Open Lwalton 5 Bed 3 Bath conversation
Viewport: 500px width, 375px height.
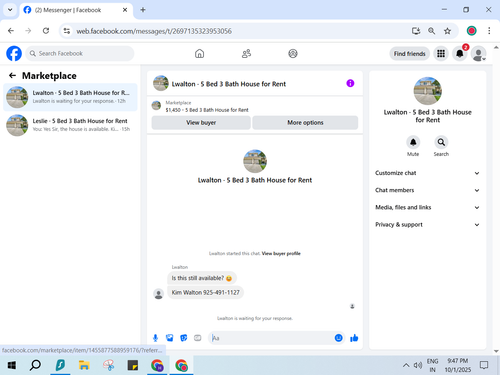(x=70, y=97)
